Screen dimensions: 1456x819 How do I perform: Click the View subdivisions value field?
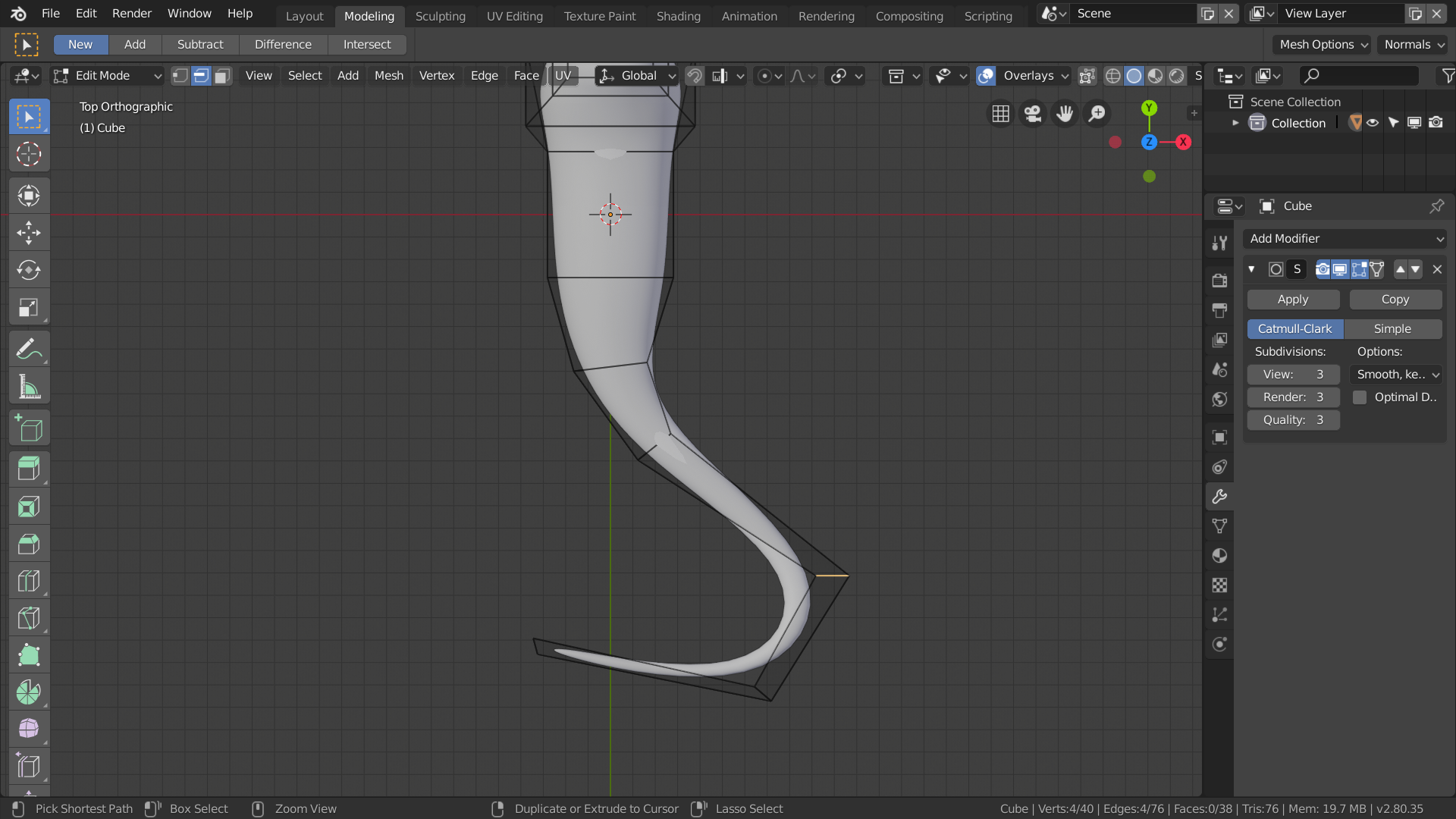click(x=1294, y=375)
